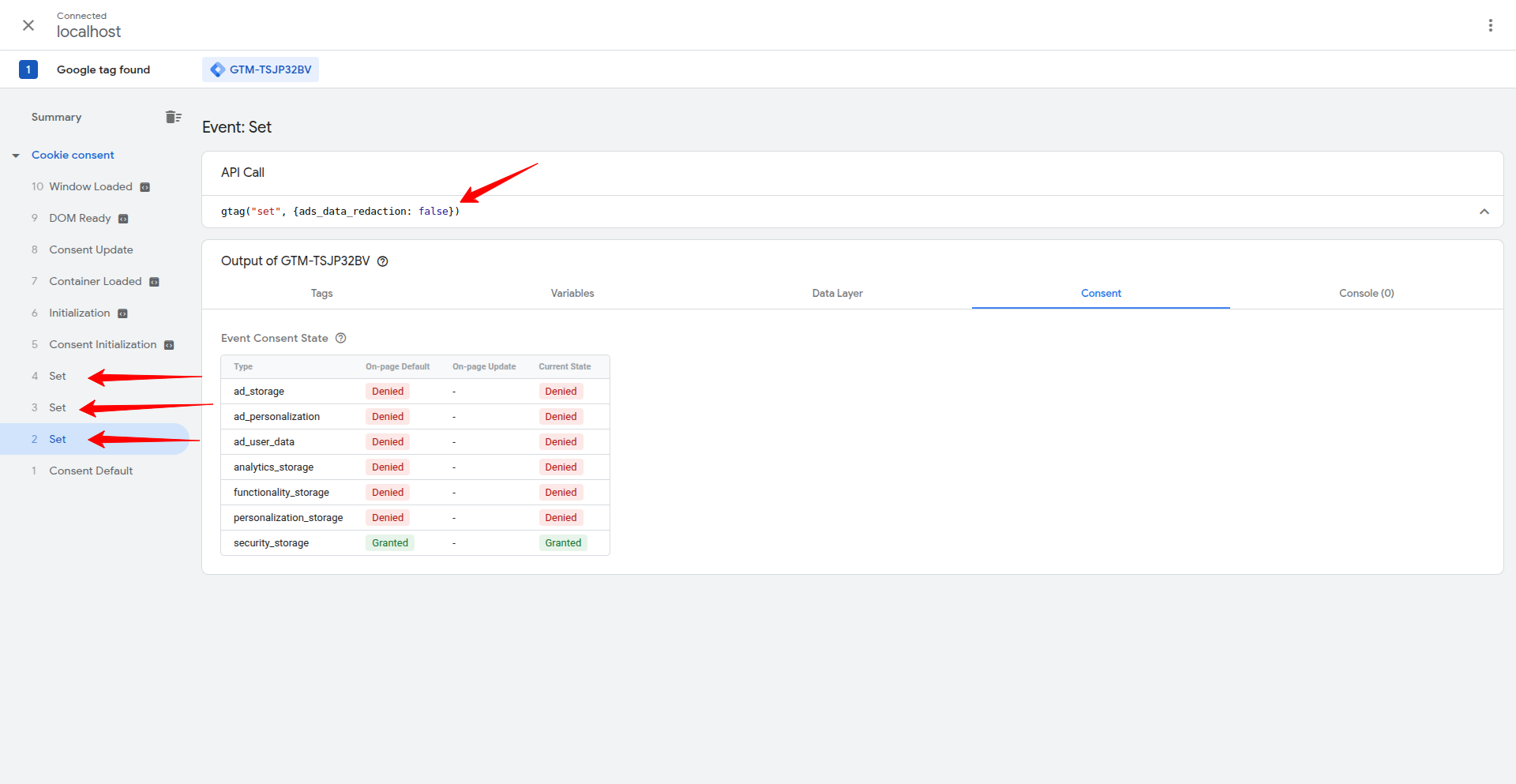The width and height of the screenshot is (1516, 784).
Task: Close the localhost debug connection
Action: coord(28,24)
